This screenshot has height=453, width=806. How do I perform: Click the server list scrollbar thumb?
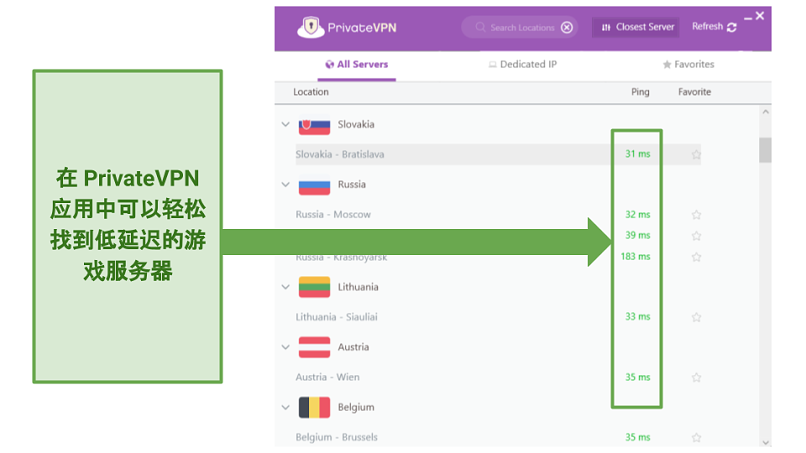(765, 150)
